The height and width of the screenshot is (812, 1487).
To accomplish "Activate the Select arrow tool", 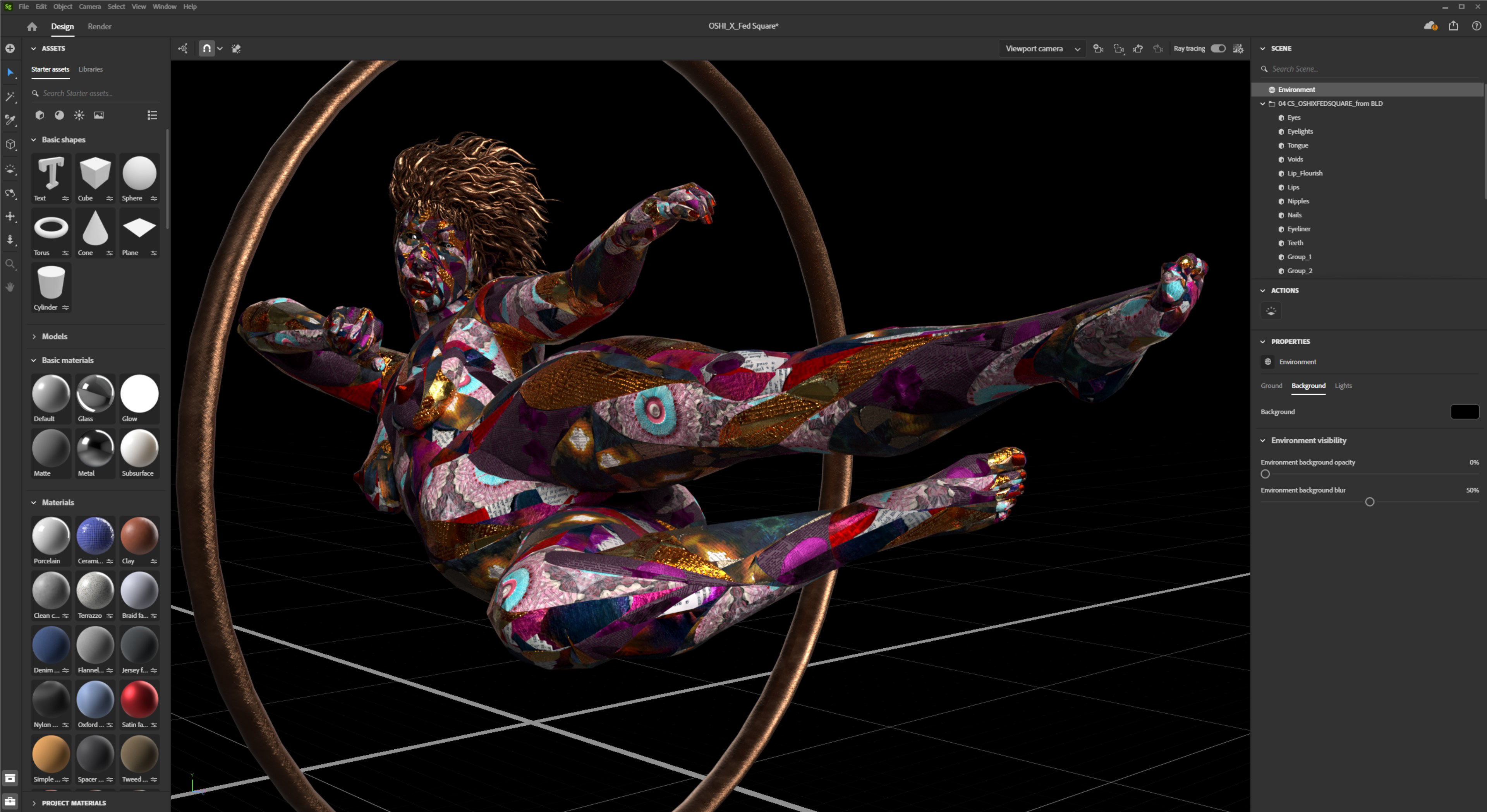I will pyautogui.click(x=10, y=72).
